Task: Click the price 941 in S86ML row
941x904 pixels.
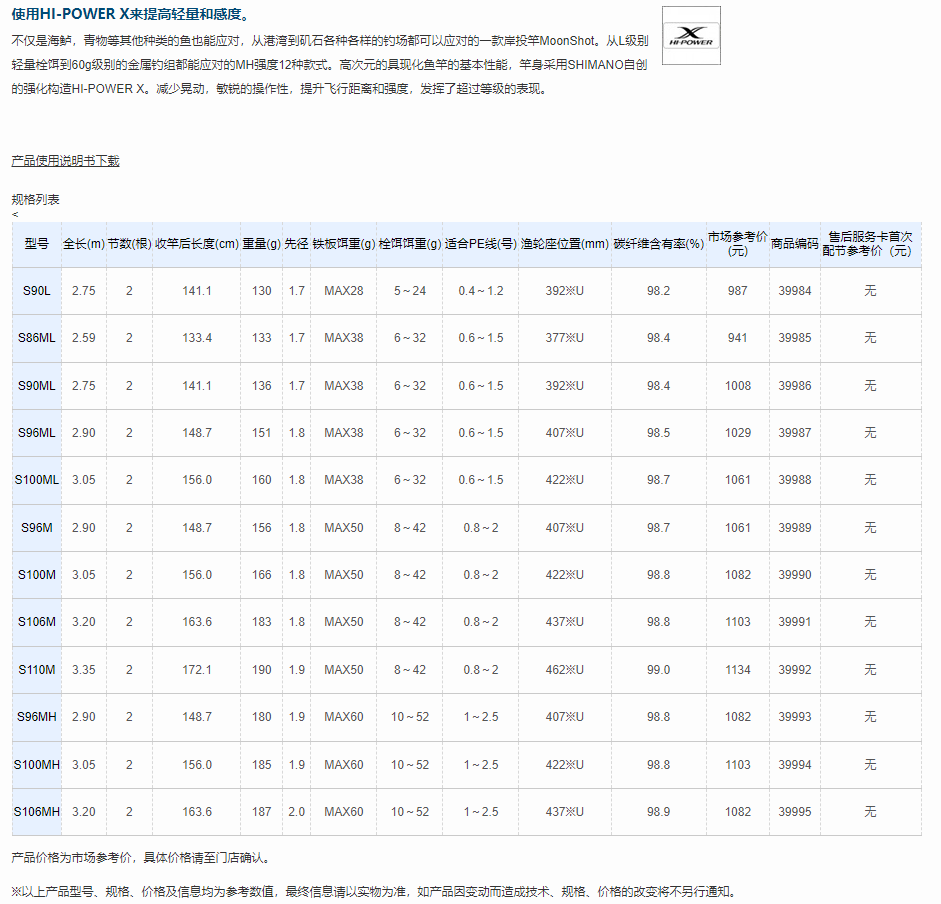Action: [x=738, y=338]
